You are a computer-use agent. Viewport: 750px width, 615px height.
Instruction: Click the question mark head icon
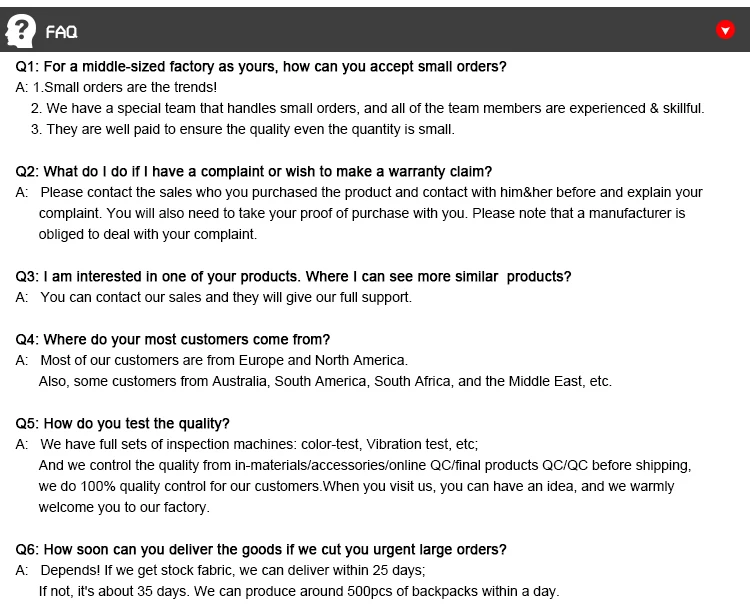tap(21, 30)
